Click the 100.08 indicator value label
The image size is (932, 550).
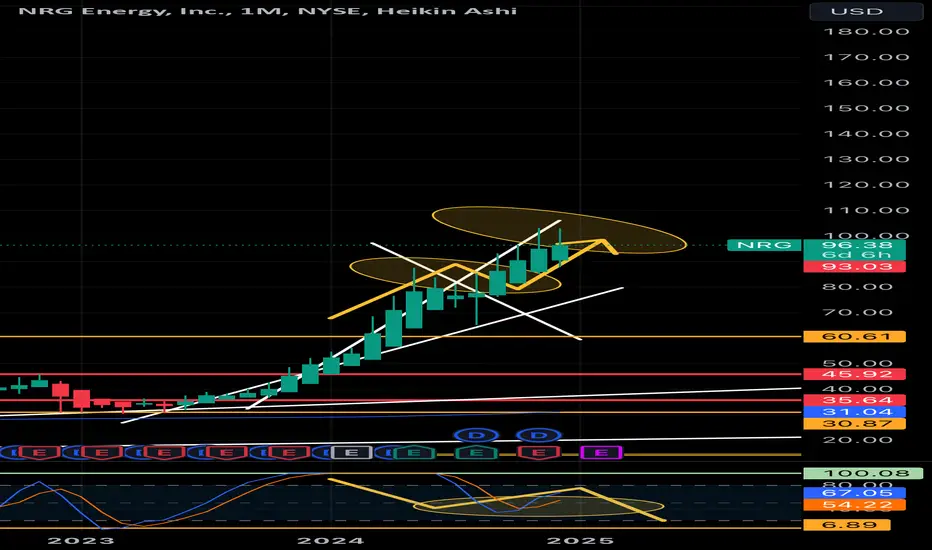(865, 473)
